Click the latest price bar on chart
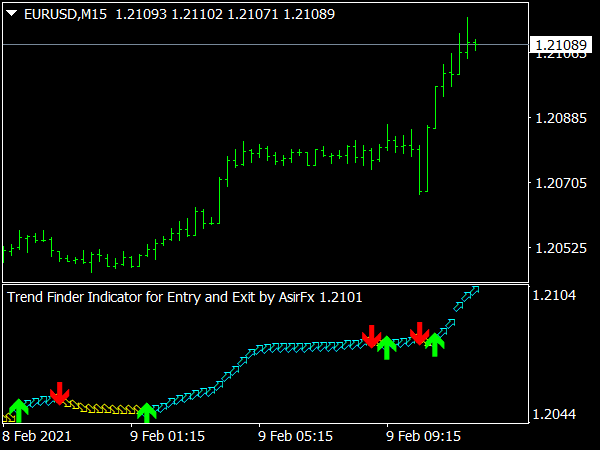The height and width of the screenshot is (450, 600). [476, 44]
